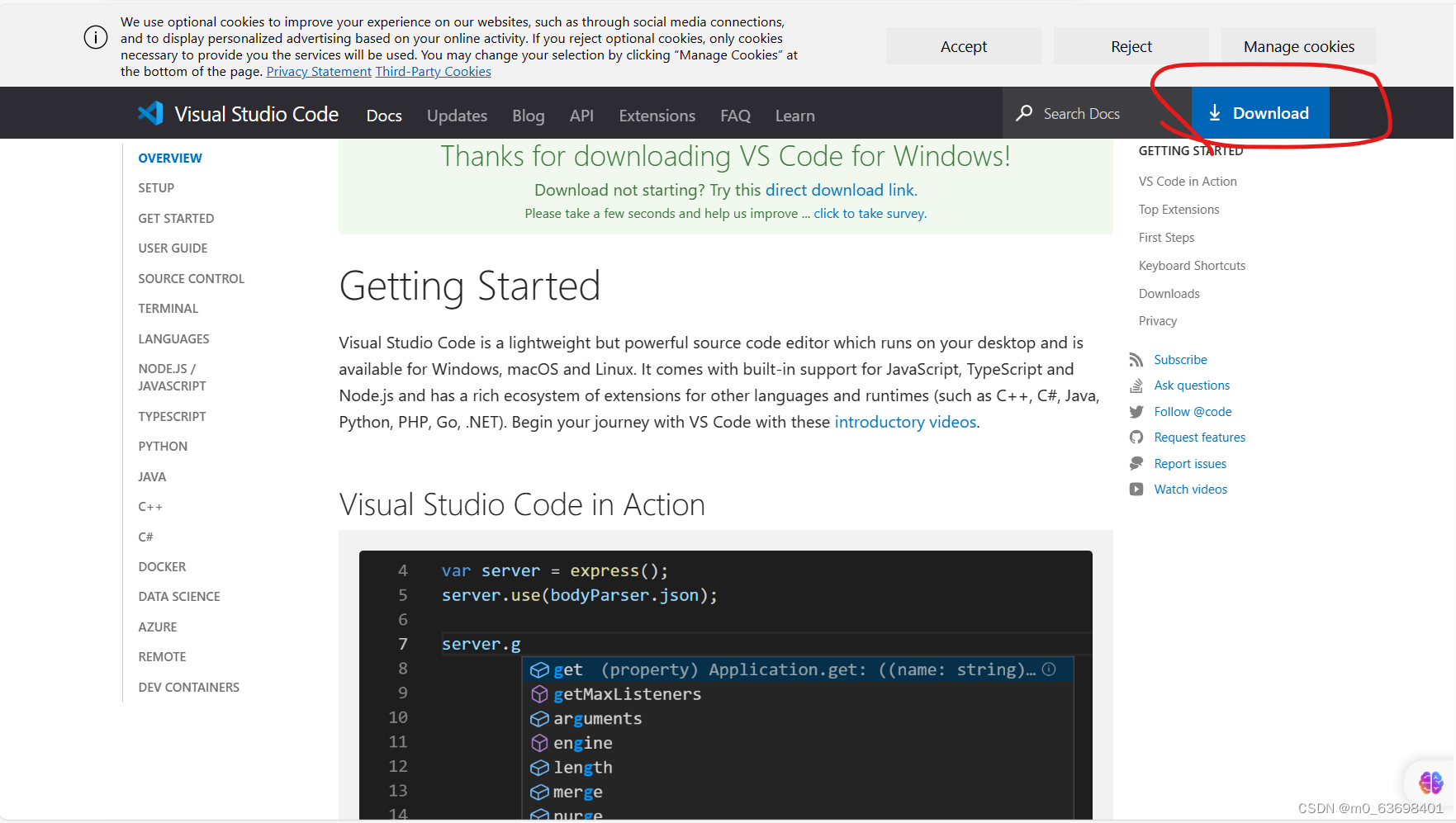Open the introductory videos link
Image resolution: width=1456 pixels, height=823 pixels.
904,422
